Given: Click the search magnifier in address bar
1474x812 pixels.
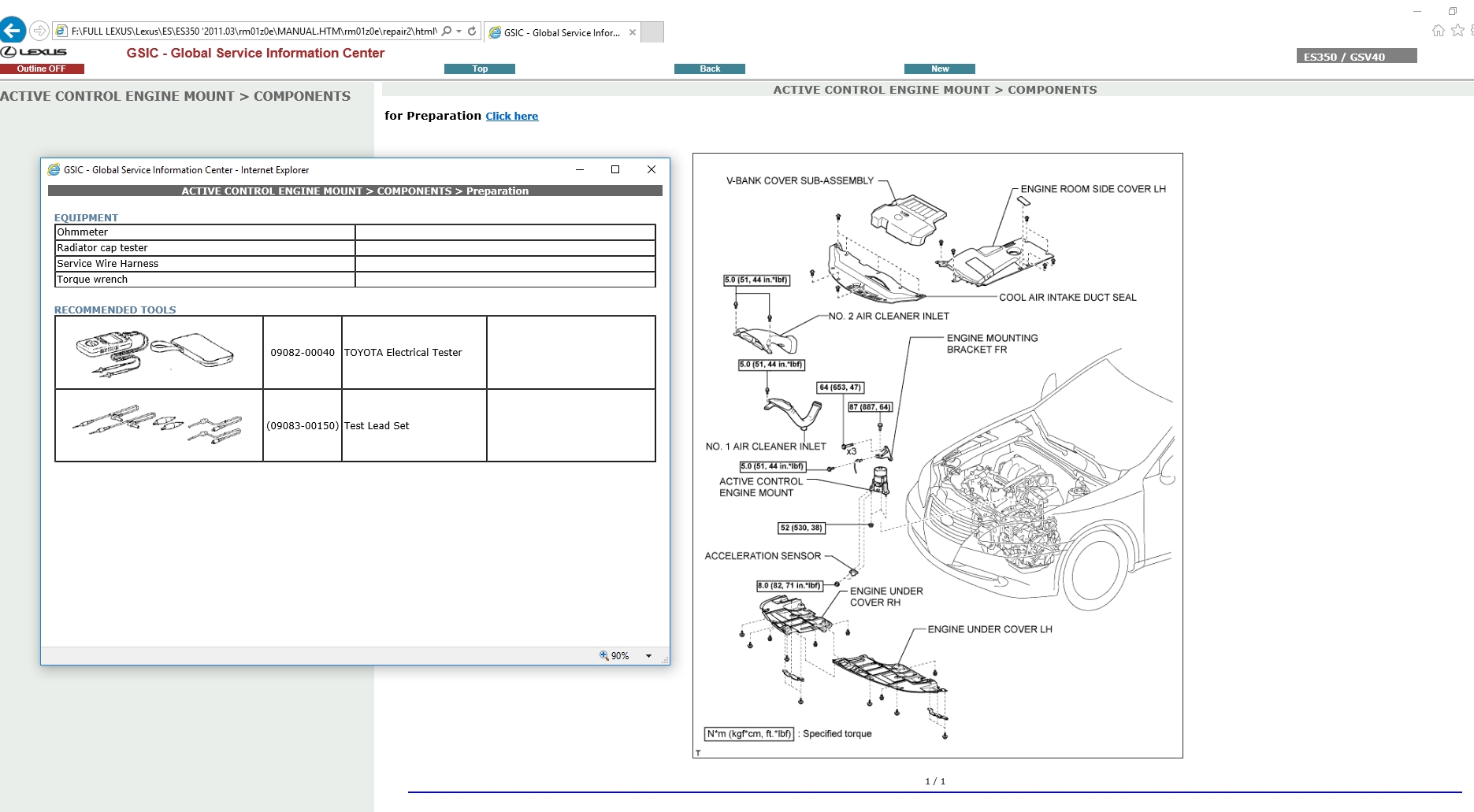Looking at the screenshot, I should [x=447, y=31].
